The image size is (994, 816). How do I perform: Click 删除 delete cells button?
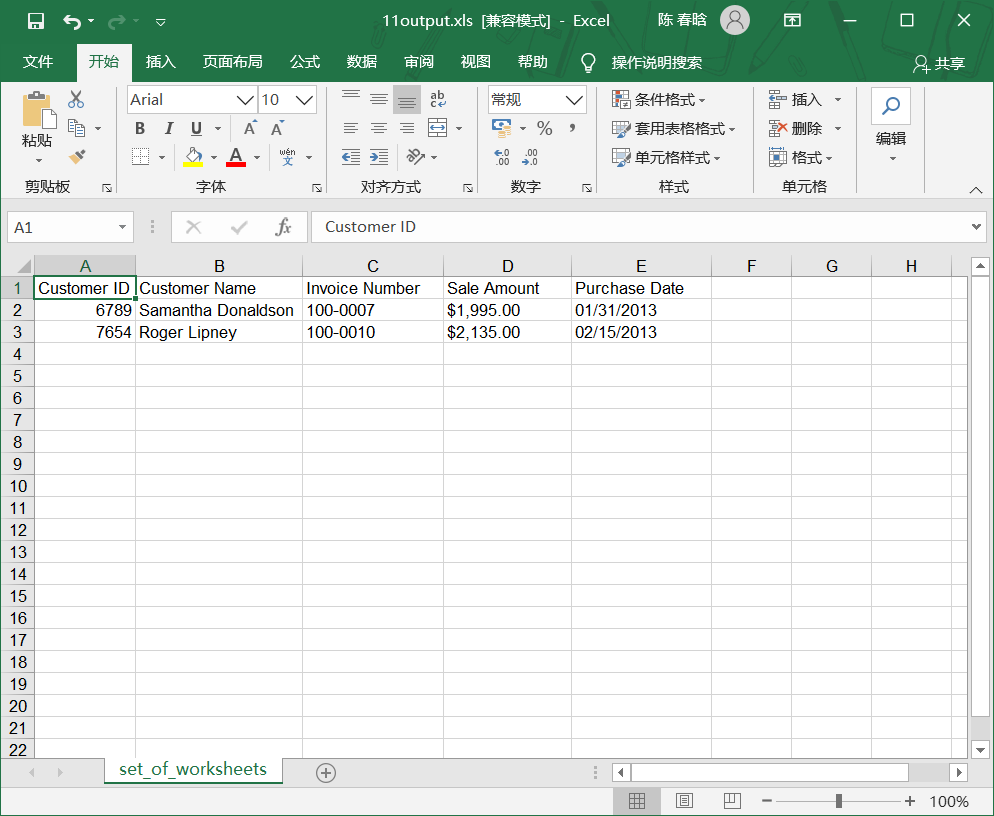(796, 129)
